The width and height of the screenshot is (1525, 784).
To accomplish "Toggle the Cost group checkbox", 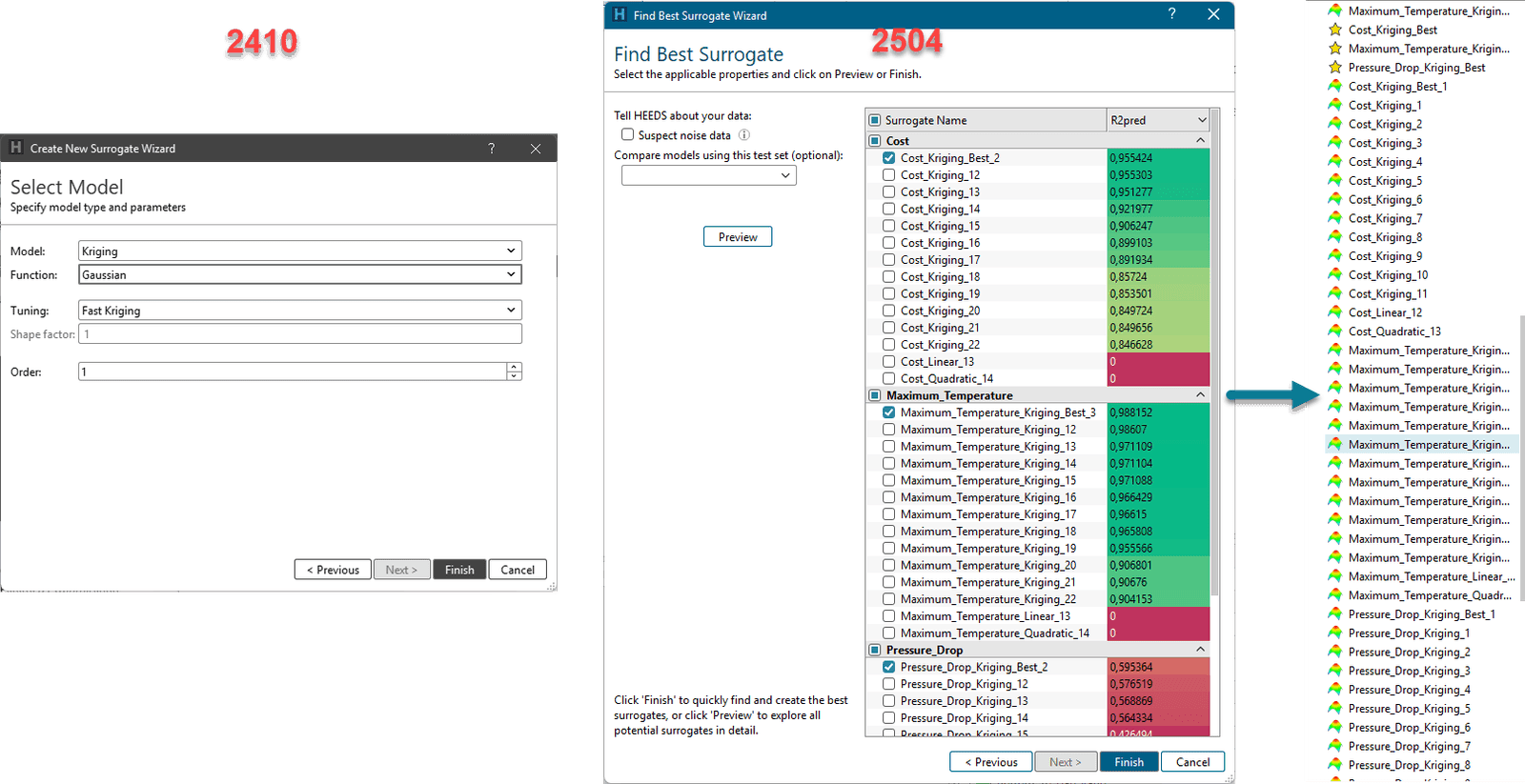I will (874, 141).
